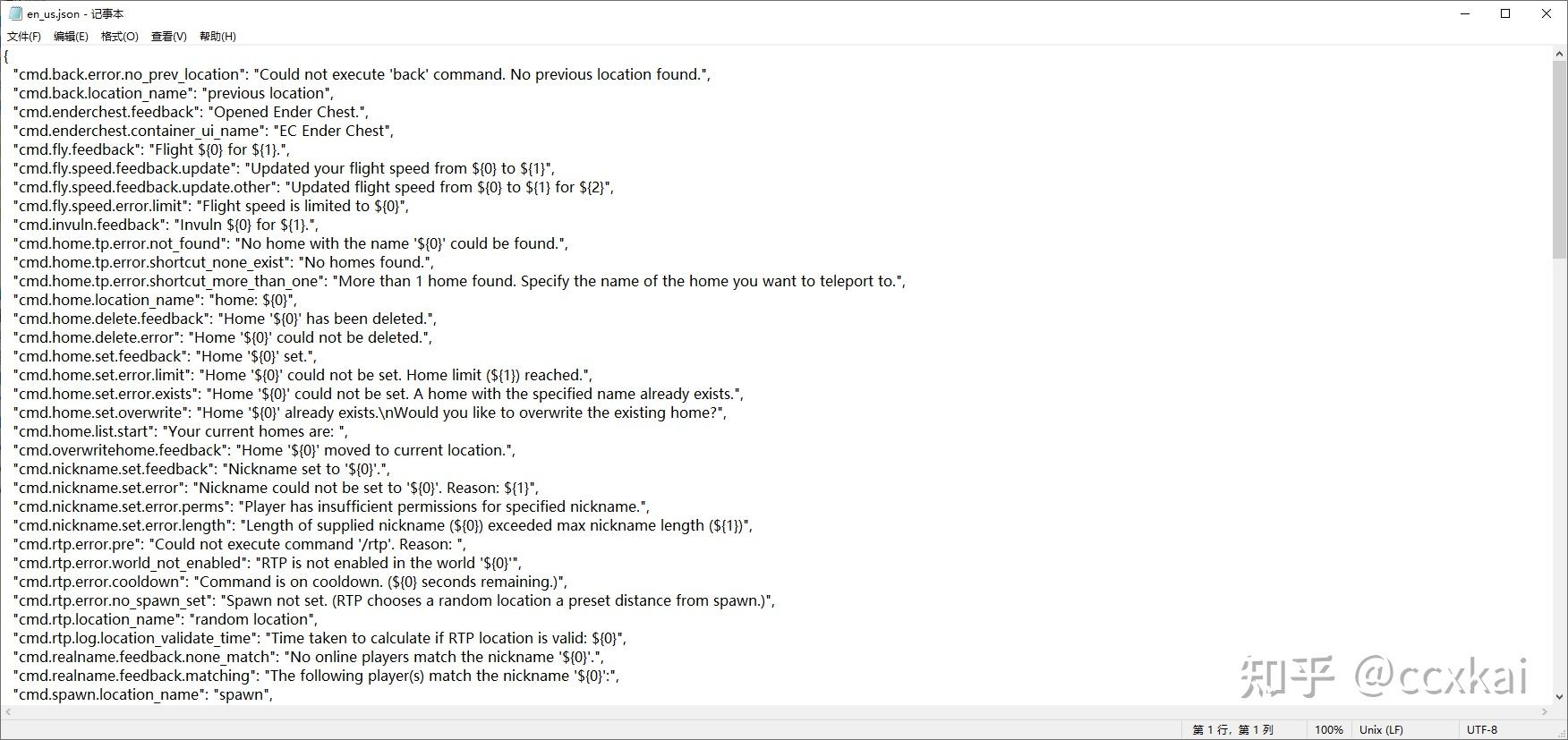Place cursor in the cmd.spawn.location_name line
The width and height of the screenshot is (1568, 740).
pos(143,694)
